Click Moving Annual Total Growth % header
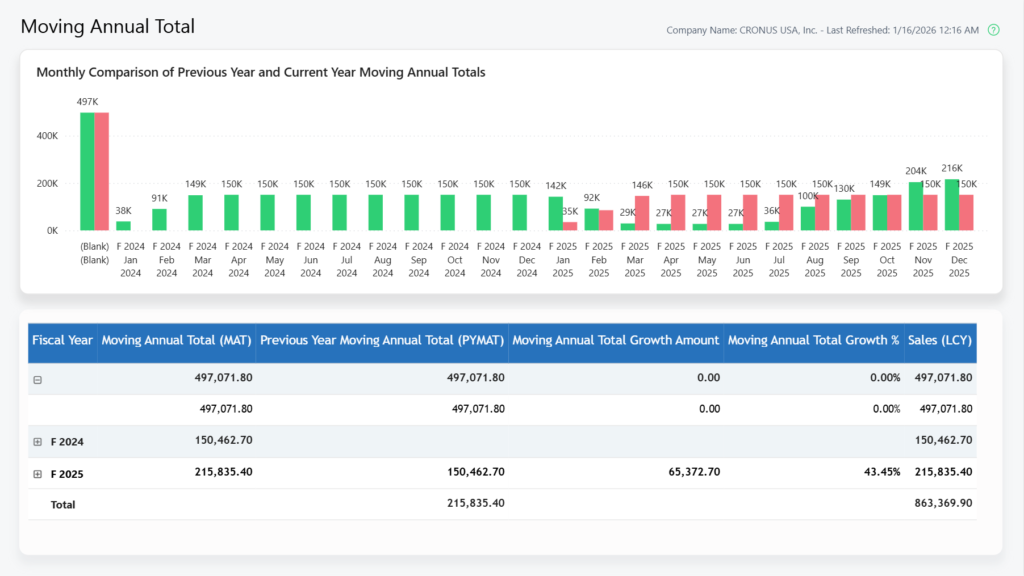 (x=813, y=340)
